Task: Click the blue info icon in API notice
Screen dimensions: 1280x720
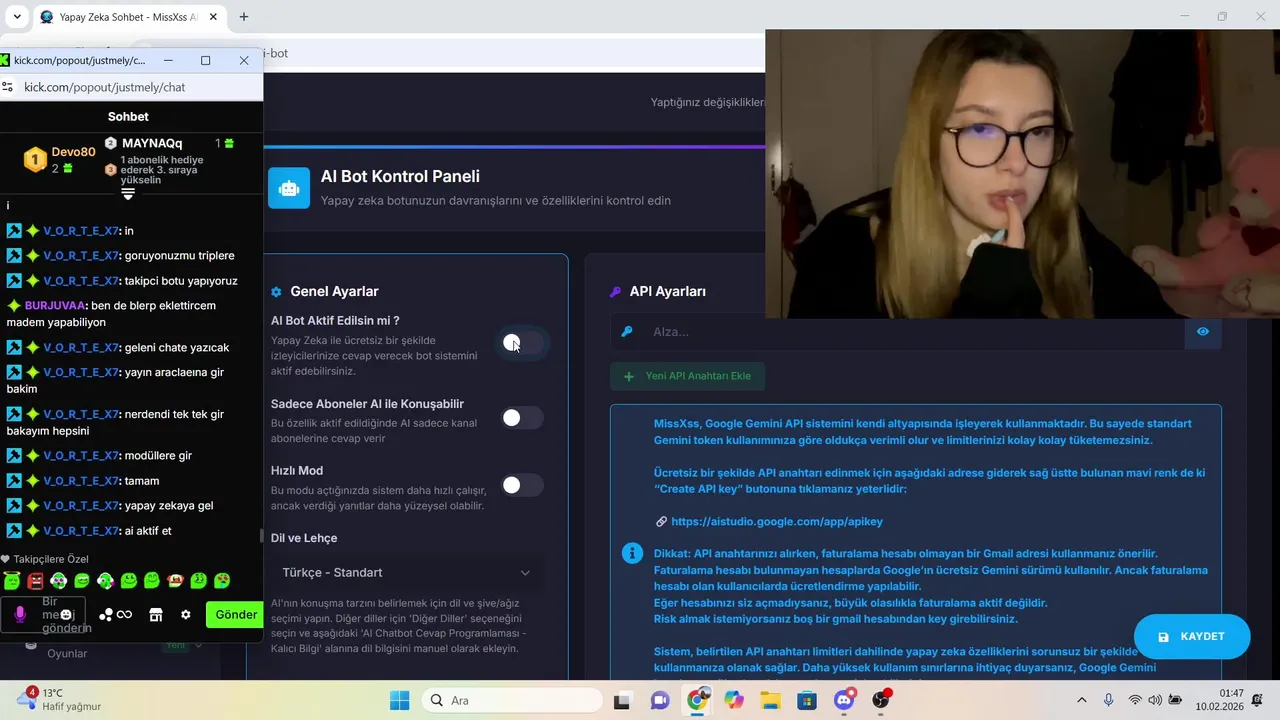Action: [632, 553]
